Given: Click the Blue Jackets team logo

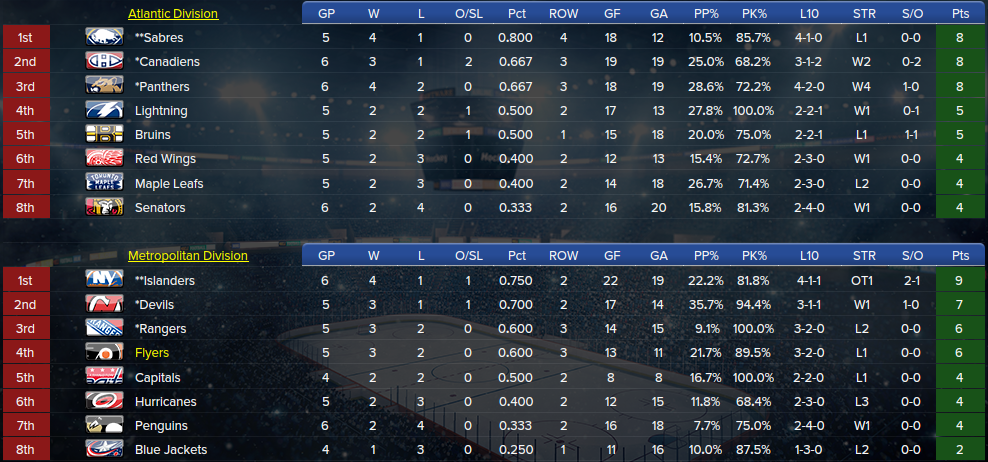Looking at the screenshot, I should tap(104, 449).
